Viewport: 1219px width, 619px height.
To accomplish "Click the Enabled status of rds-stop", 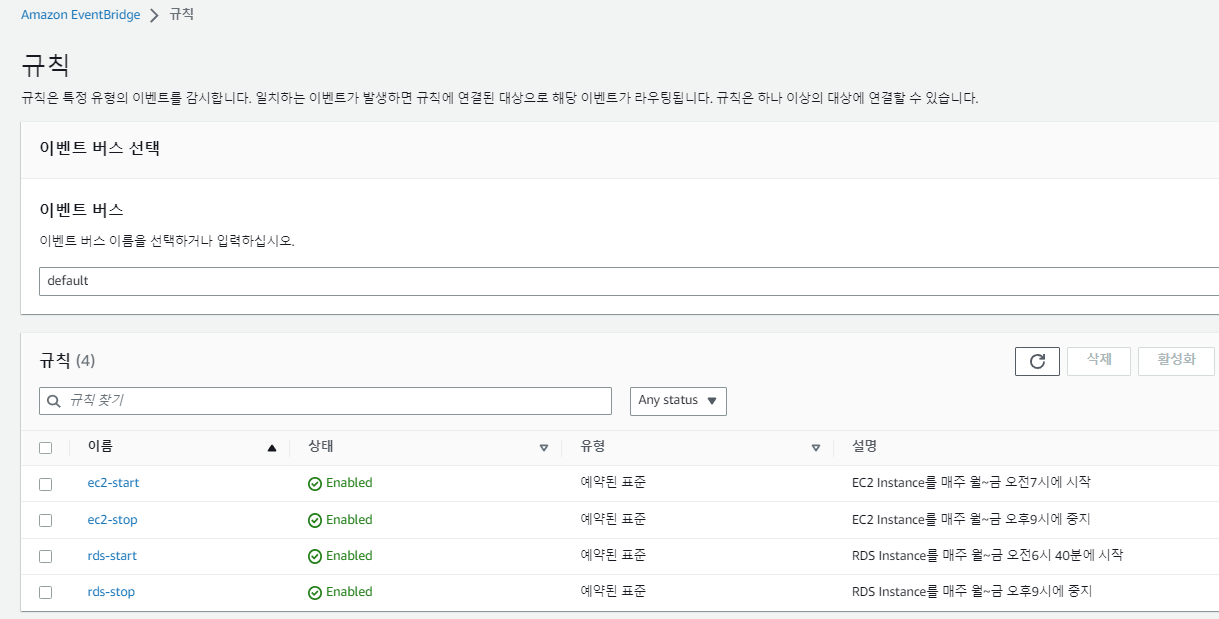I will [340, 592].
